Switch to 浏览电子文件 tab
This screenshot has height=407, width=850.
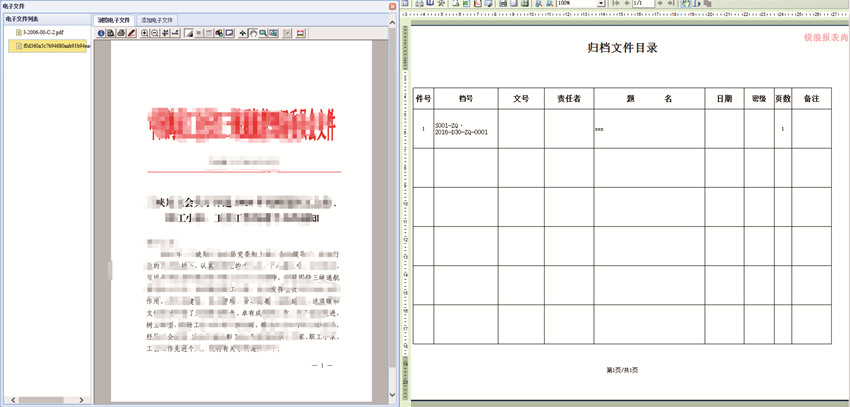(x=113, y=20)
